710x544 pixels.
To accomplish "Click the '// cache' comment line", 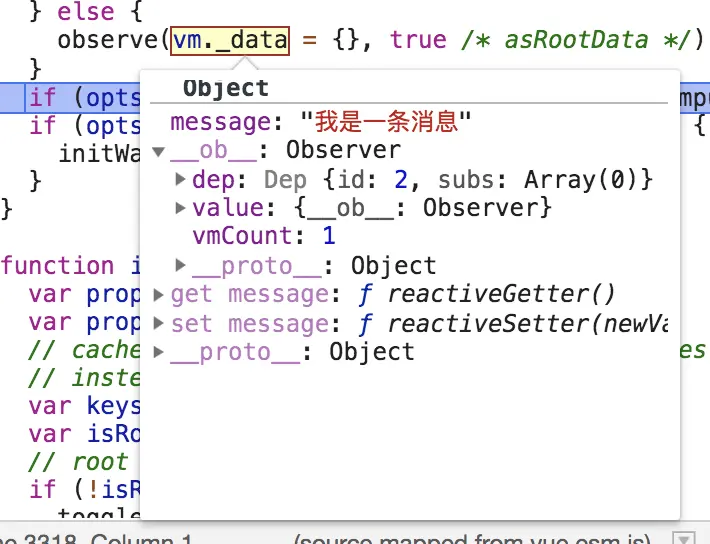I will (84, 350).
